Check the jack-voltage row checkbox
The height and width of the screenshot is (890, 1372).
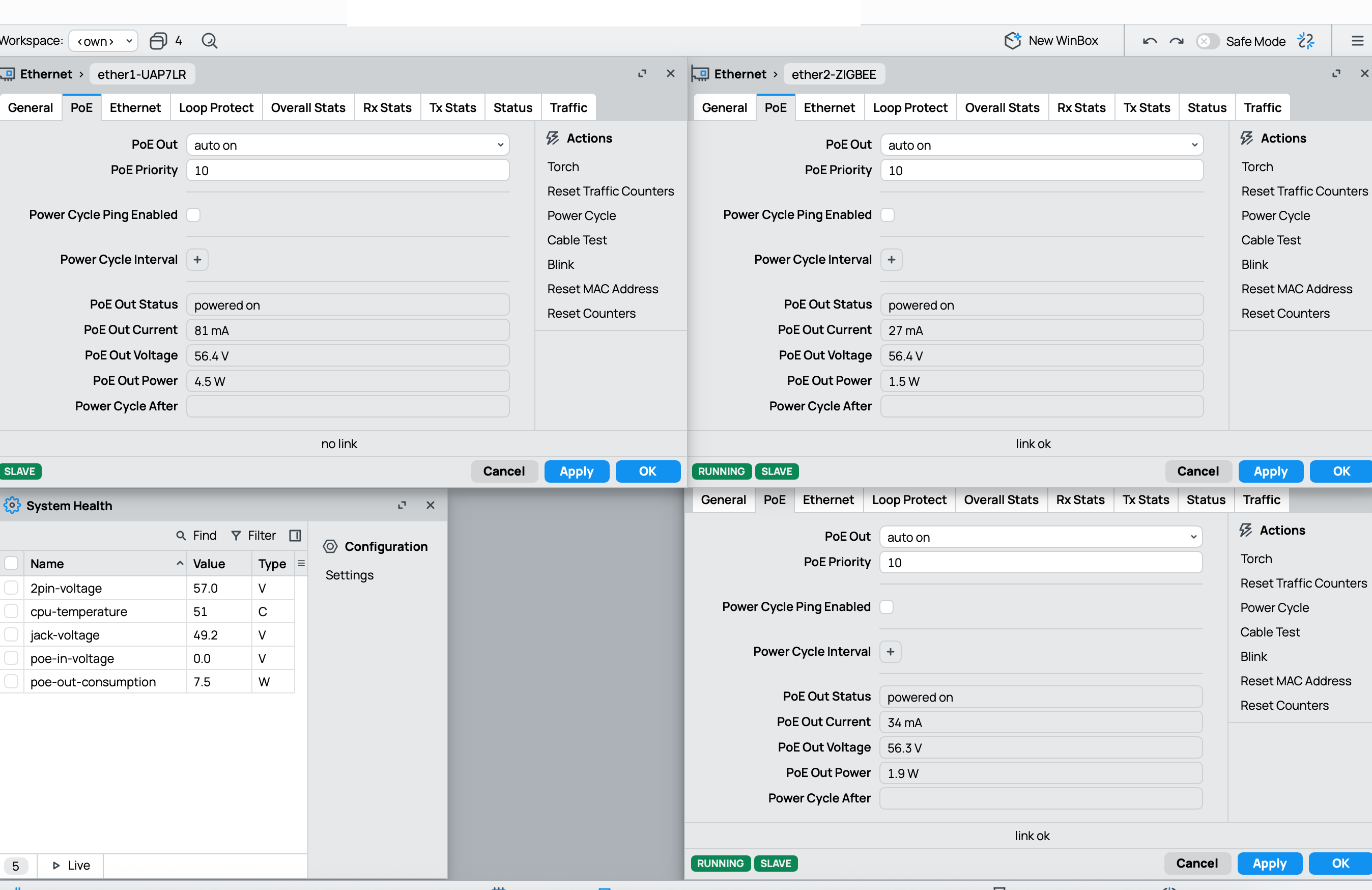[11, 634]
